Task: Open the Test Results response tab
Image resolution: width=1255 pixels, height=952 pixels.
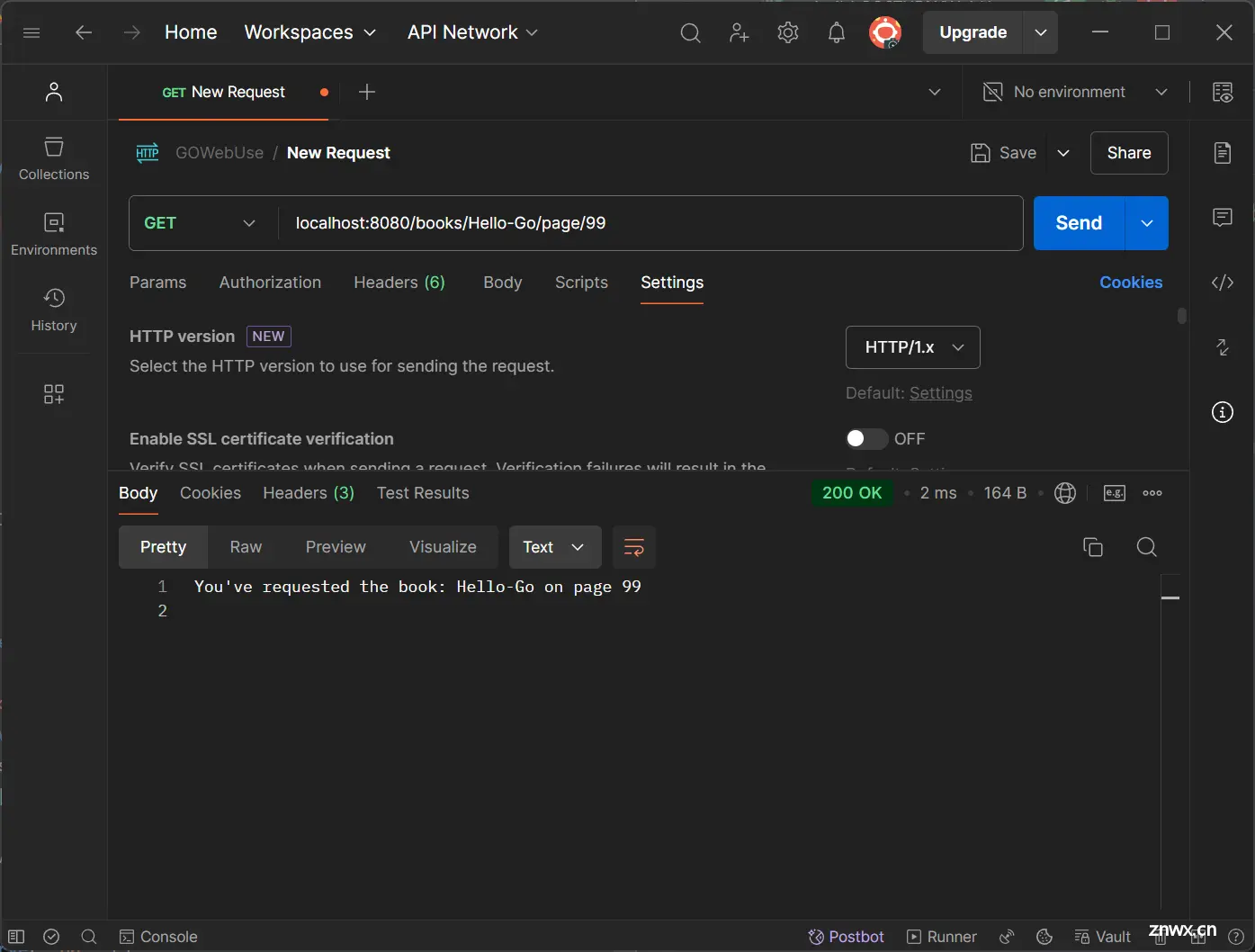Action: coord(423,493)
